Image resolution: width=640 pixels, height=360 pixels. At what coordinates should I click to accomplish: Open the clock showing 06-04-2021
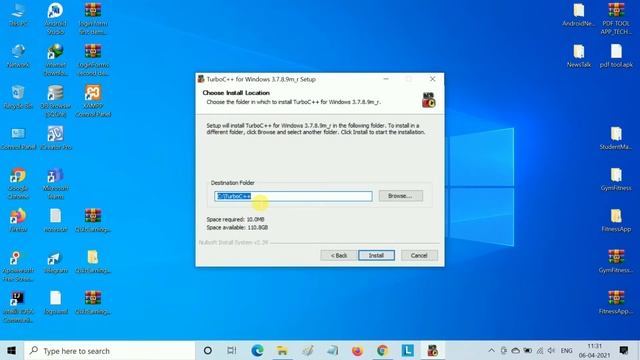click(x=594, y=351)
